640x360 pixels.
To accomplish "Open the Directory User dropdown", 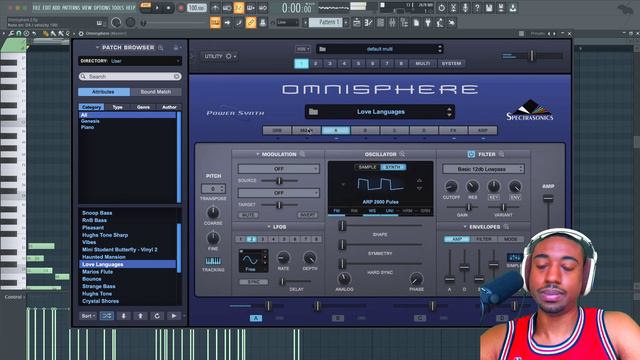I will 130,61.
